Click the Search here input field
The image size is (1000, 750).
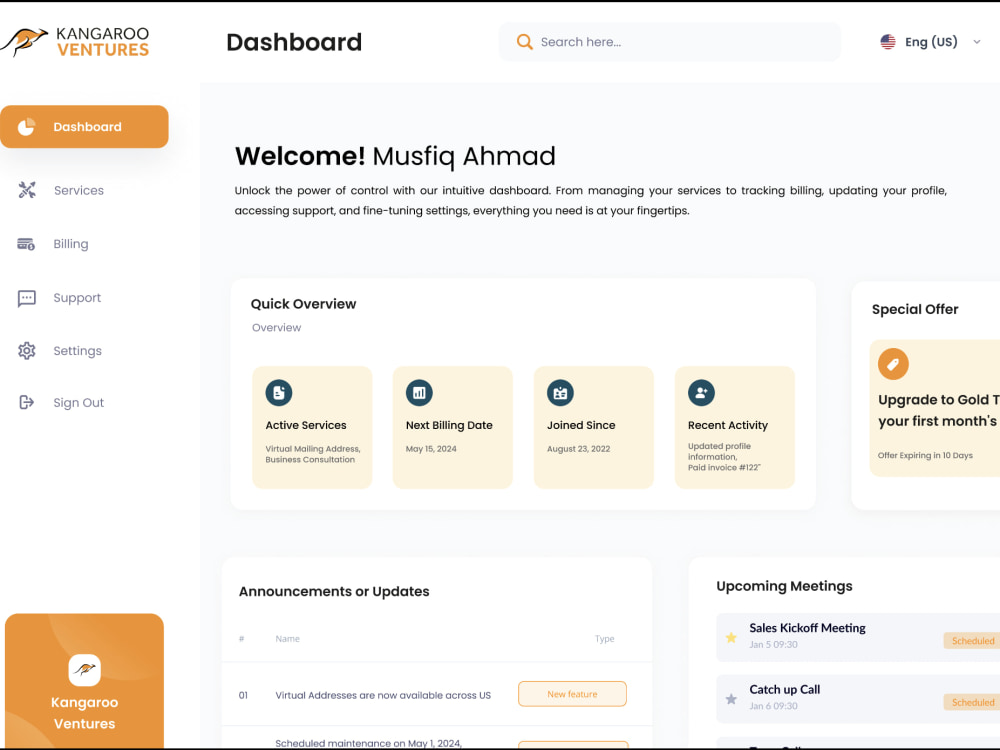coord(669,42)
